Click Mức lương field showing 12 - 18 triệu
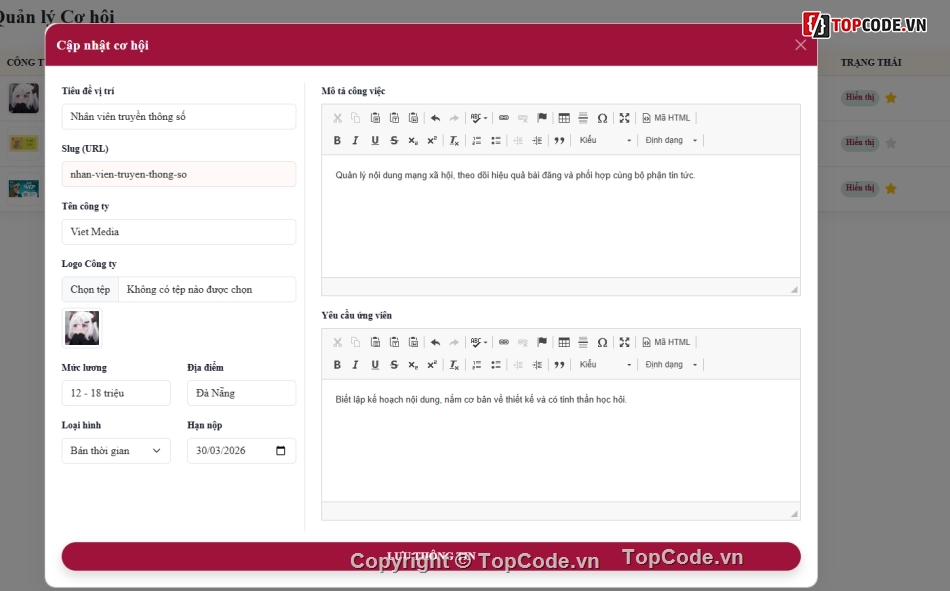The image size is (950, 591). [116, 393]
